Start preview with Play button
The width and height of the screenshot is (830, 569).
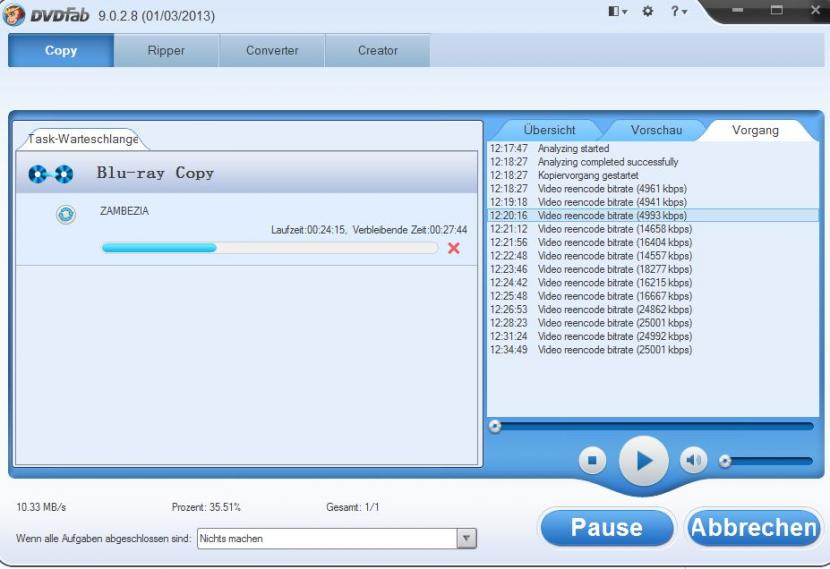[644, 461]
